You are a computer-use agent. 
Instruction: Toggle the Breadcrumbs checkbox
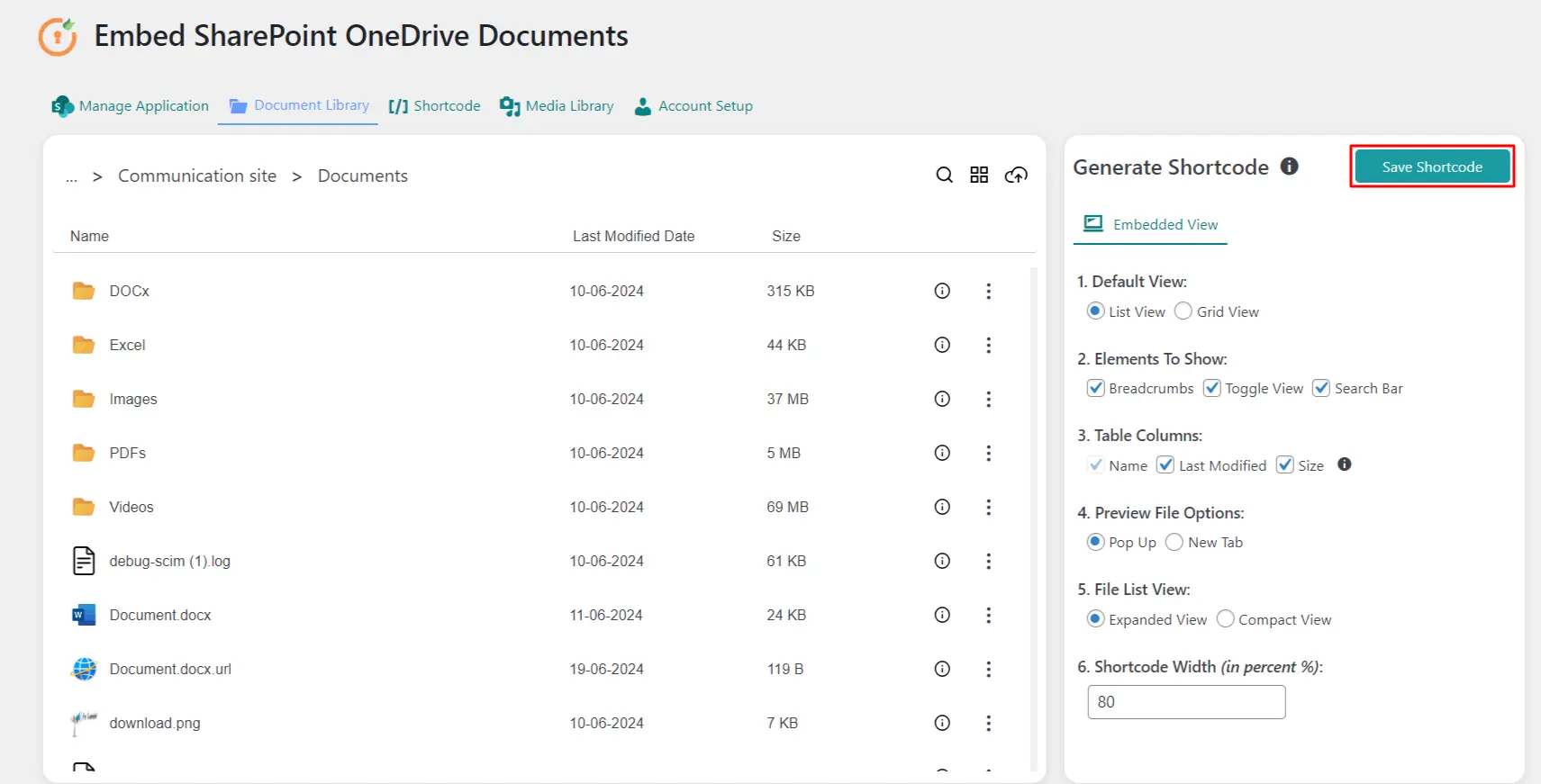coord(1095,388)
